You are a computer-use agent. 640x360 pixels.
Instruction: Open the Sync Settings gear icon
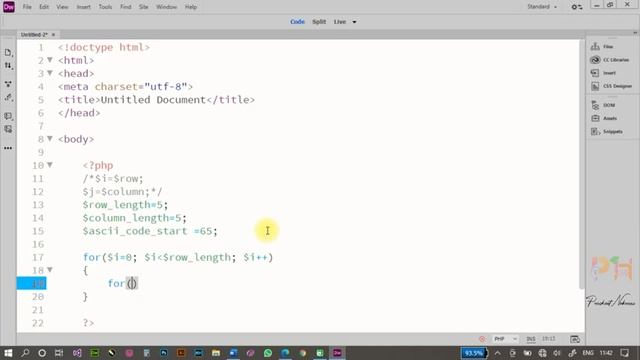576,7
